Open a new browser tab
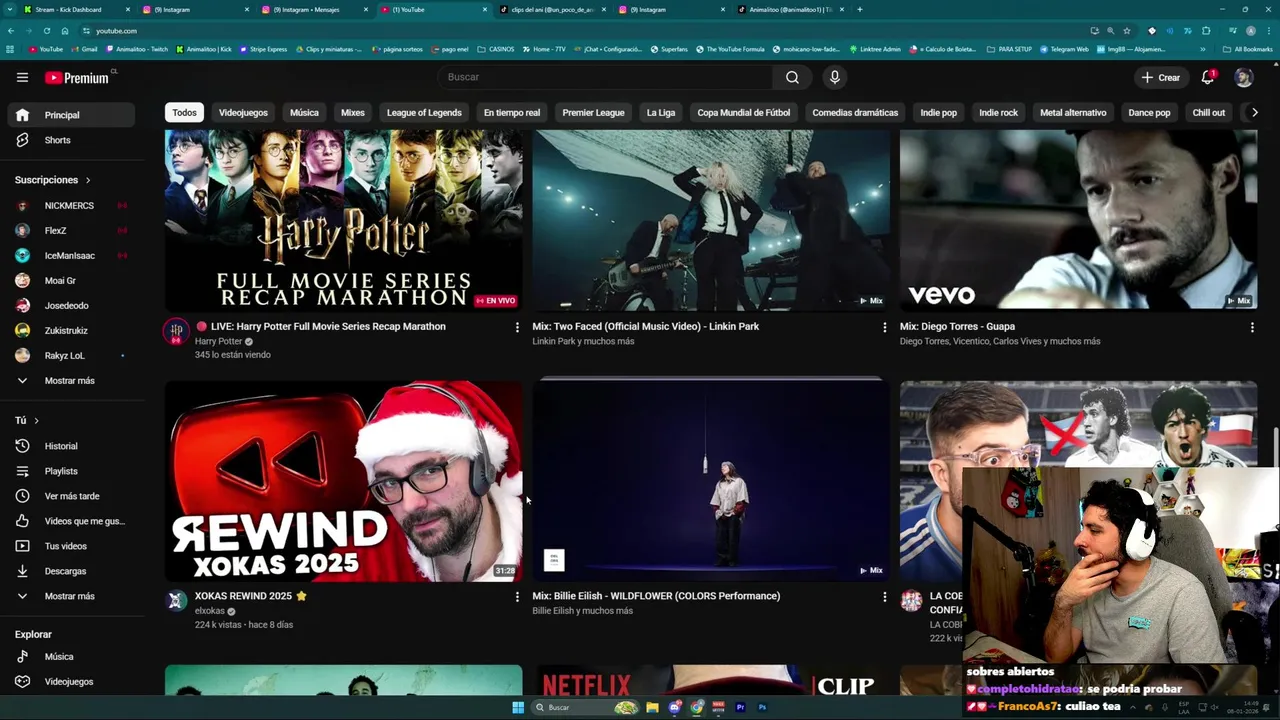This screenshot has width=1280, height=720. click(860, 9)
